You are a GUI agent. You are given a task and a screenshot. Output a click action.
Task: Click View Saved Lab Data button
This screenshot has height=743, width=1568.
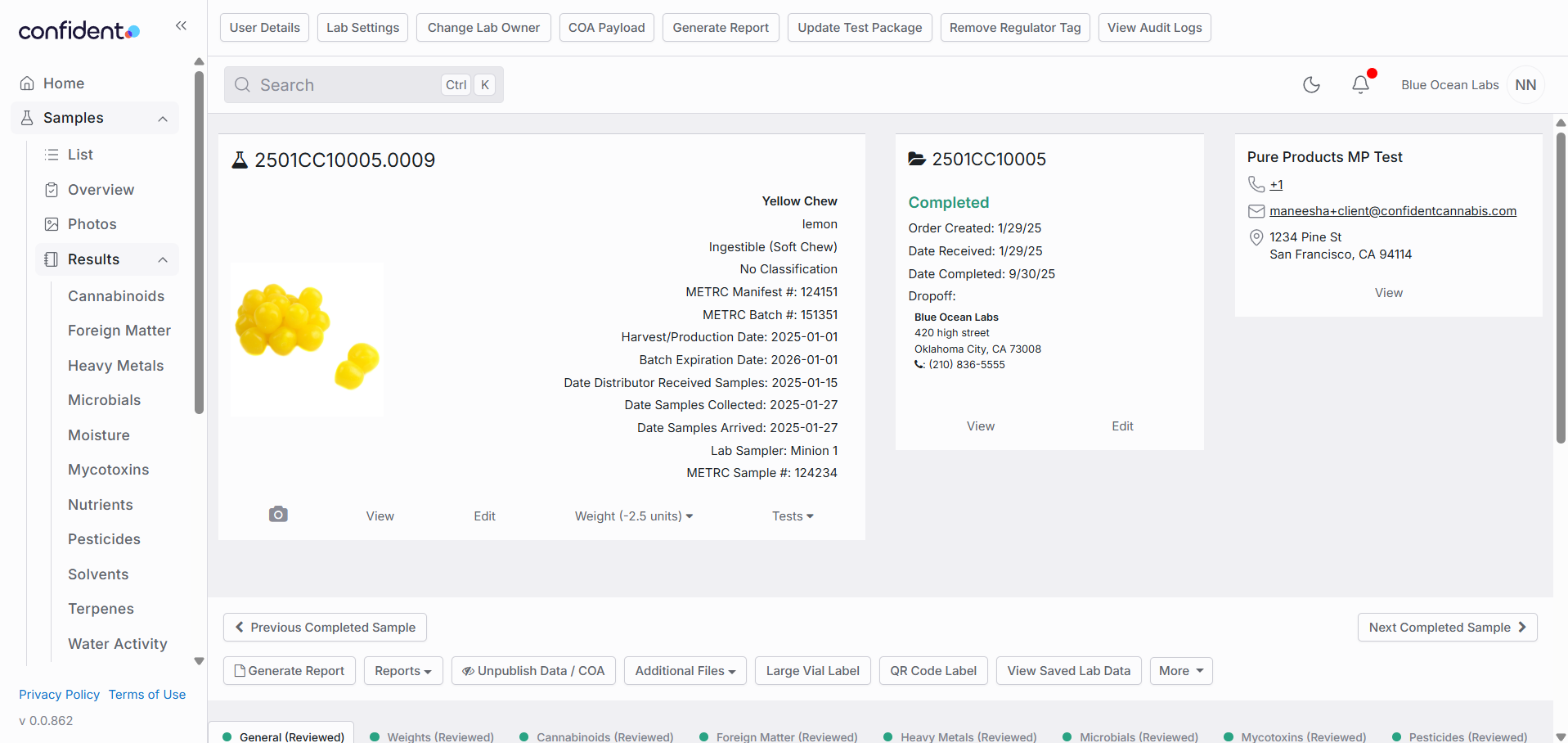[x=1069, y=670]
